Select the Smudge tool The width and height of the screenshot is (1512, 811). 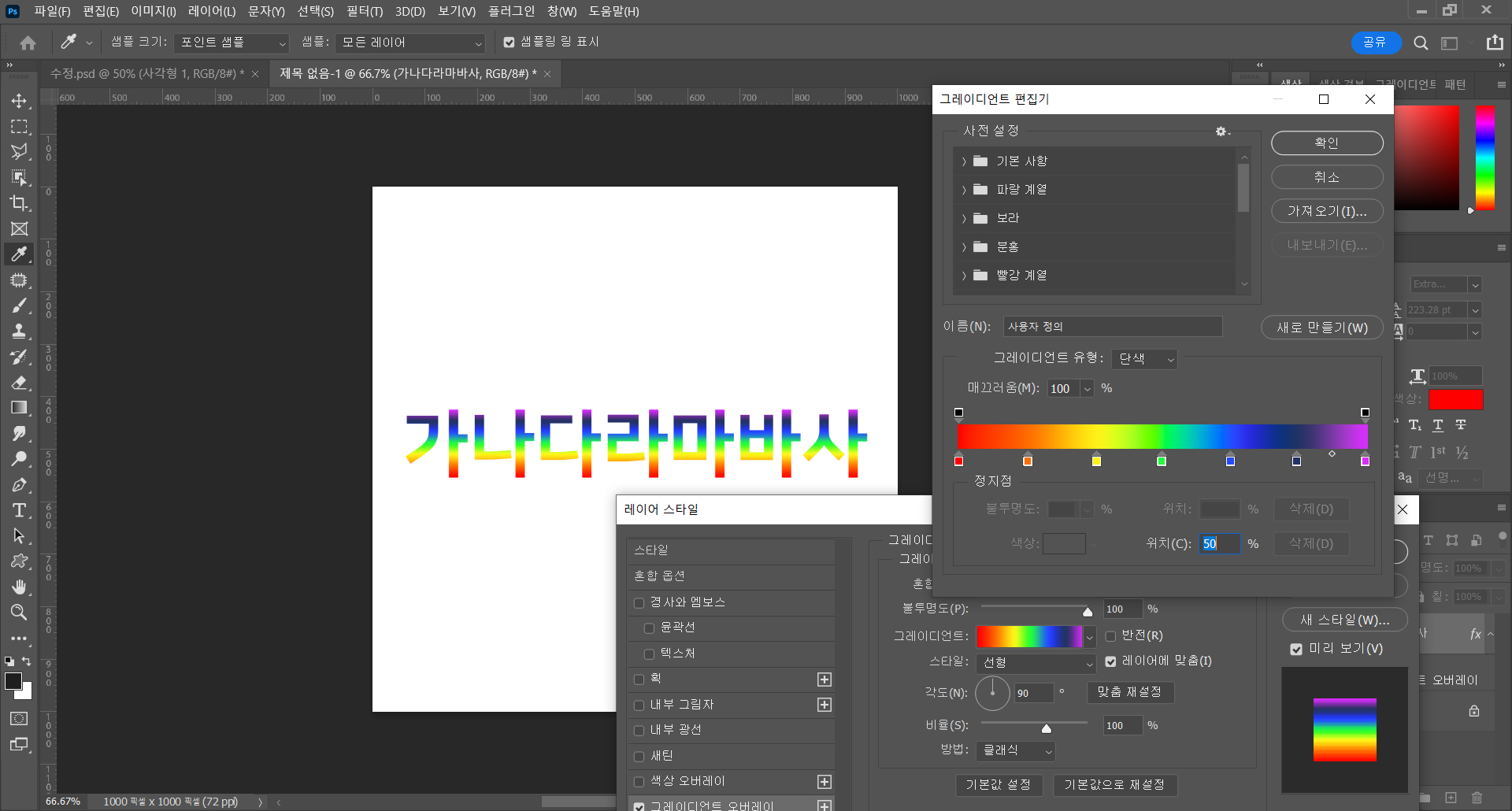click(19, 434)
